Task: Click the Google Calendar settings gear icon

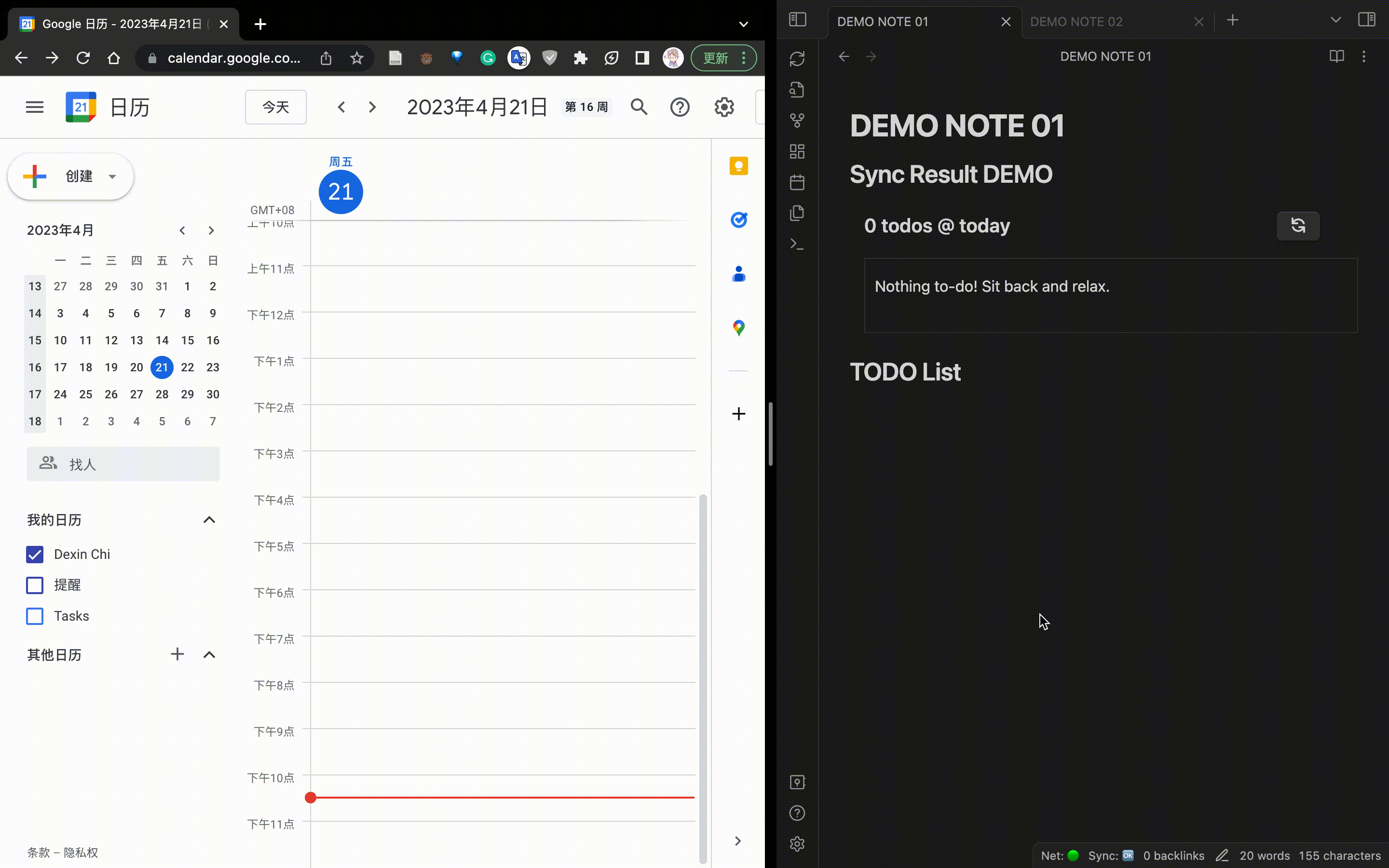Action: (x=724, y=107)
